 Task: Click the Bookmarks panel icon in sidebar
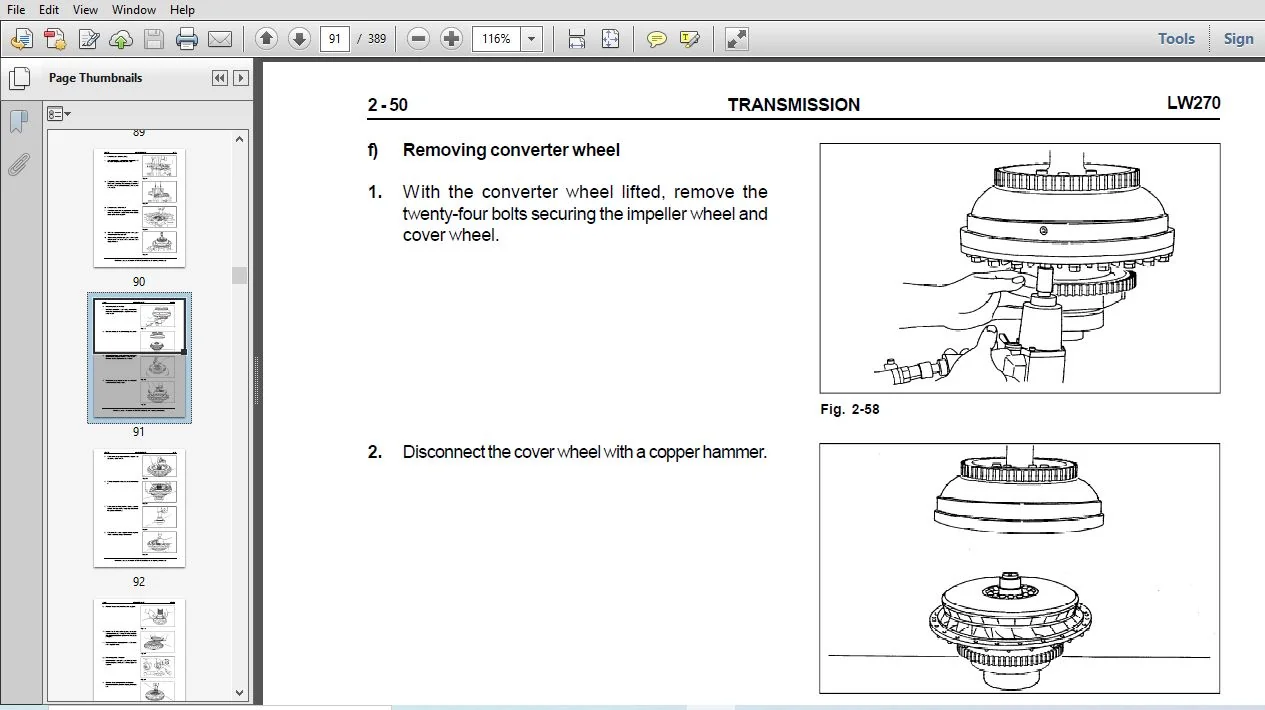pos(18,122)
